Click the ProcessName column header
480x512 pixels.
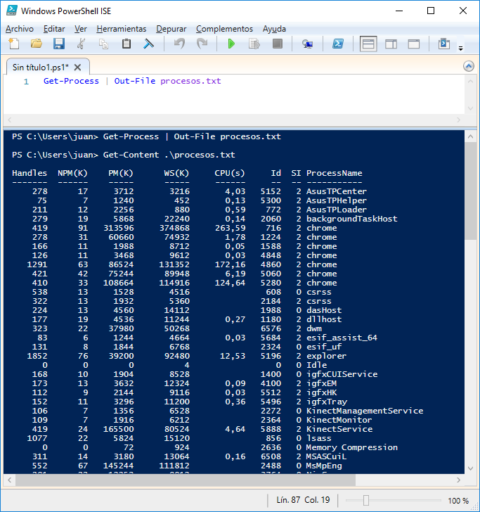coord(334,173)
